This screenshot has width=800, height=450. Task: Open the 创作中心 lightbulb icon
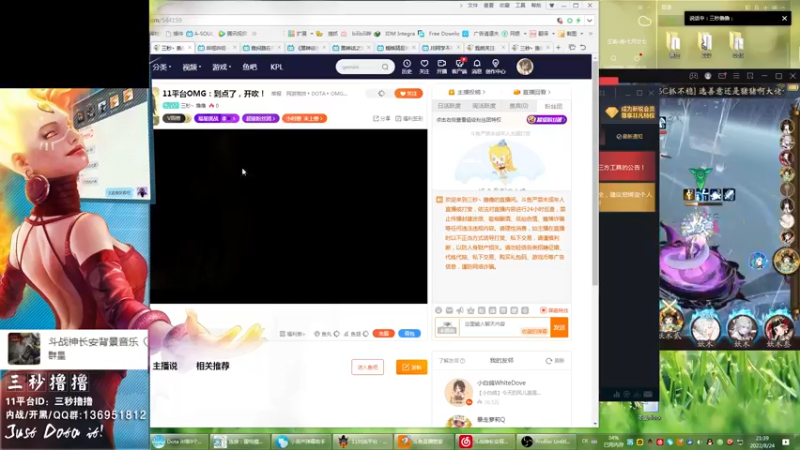click(495, 64)
